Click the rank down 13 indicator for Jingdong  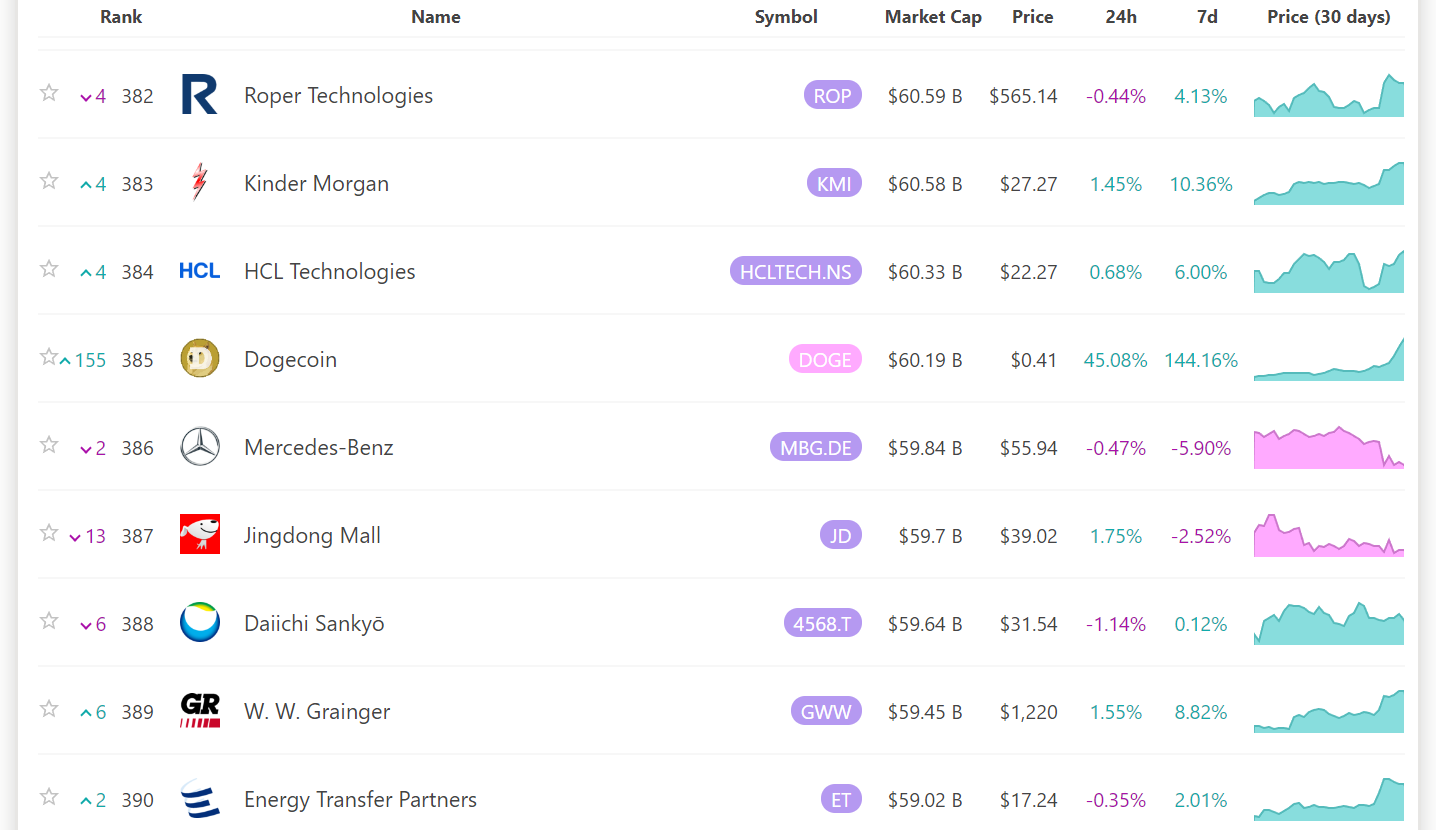pyautogui.click(x=87, y=536)
